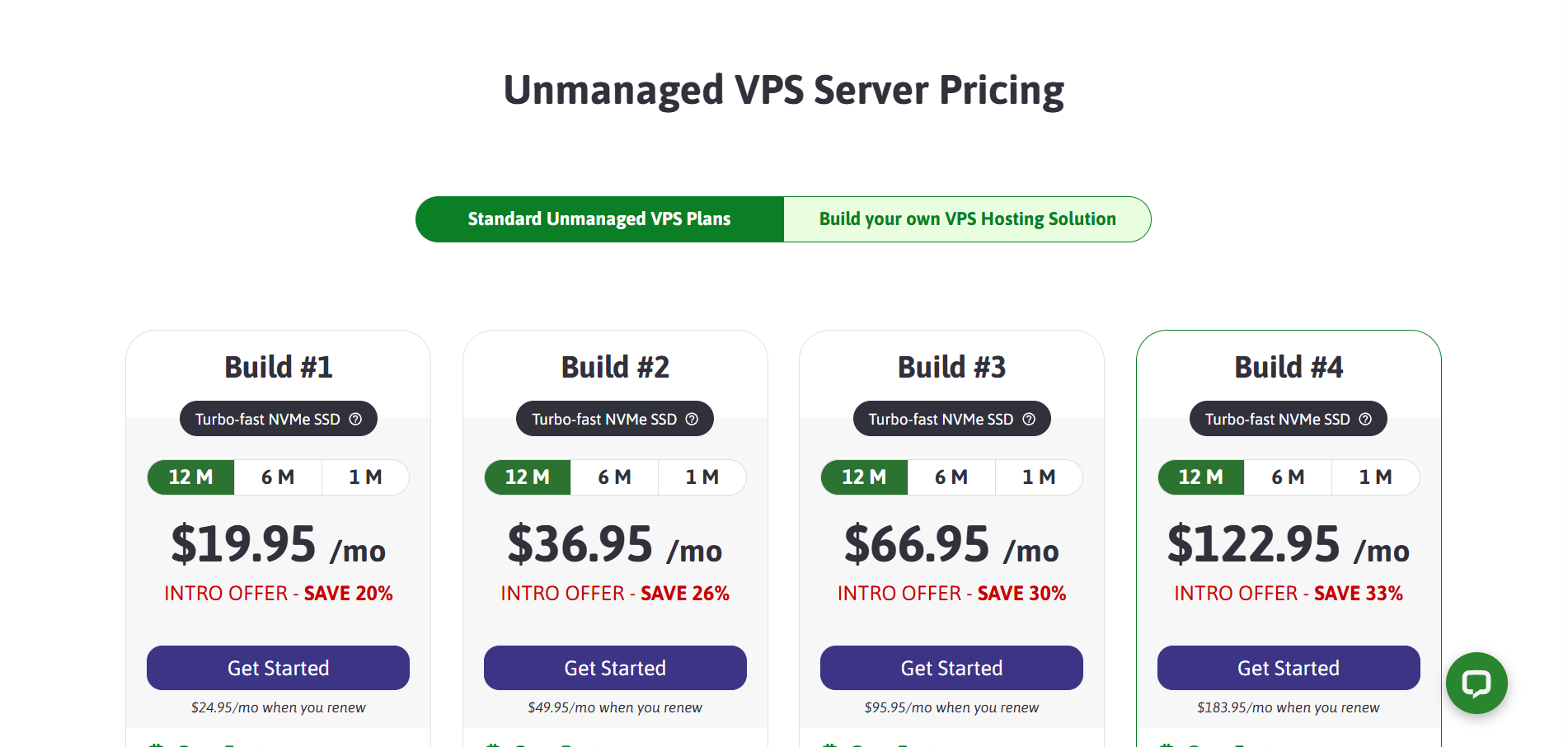Select 6 M billing for Build #2
The height and width of the screenshot is (747, 1568).
point(614,477)
